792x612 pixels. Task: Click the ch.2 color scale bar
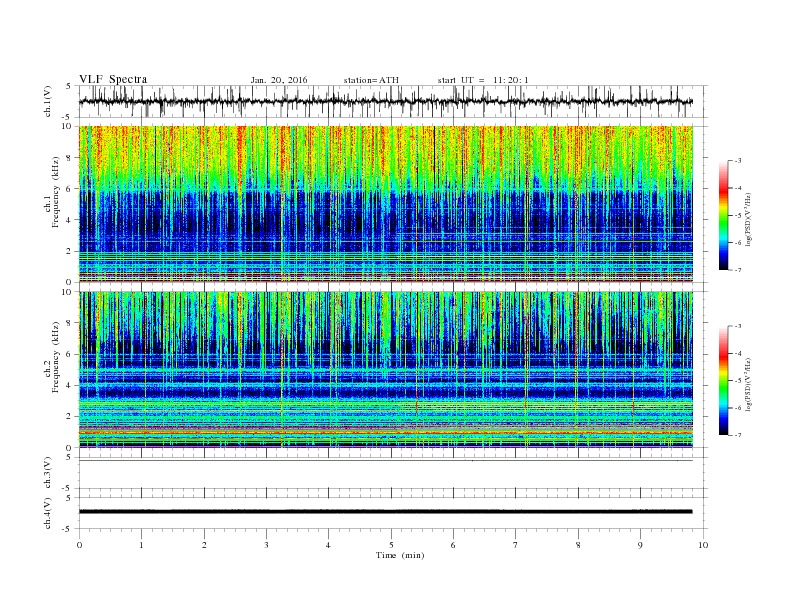click(723, 380)
